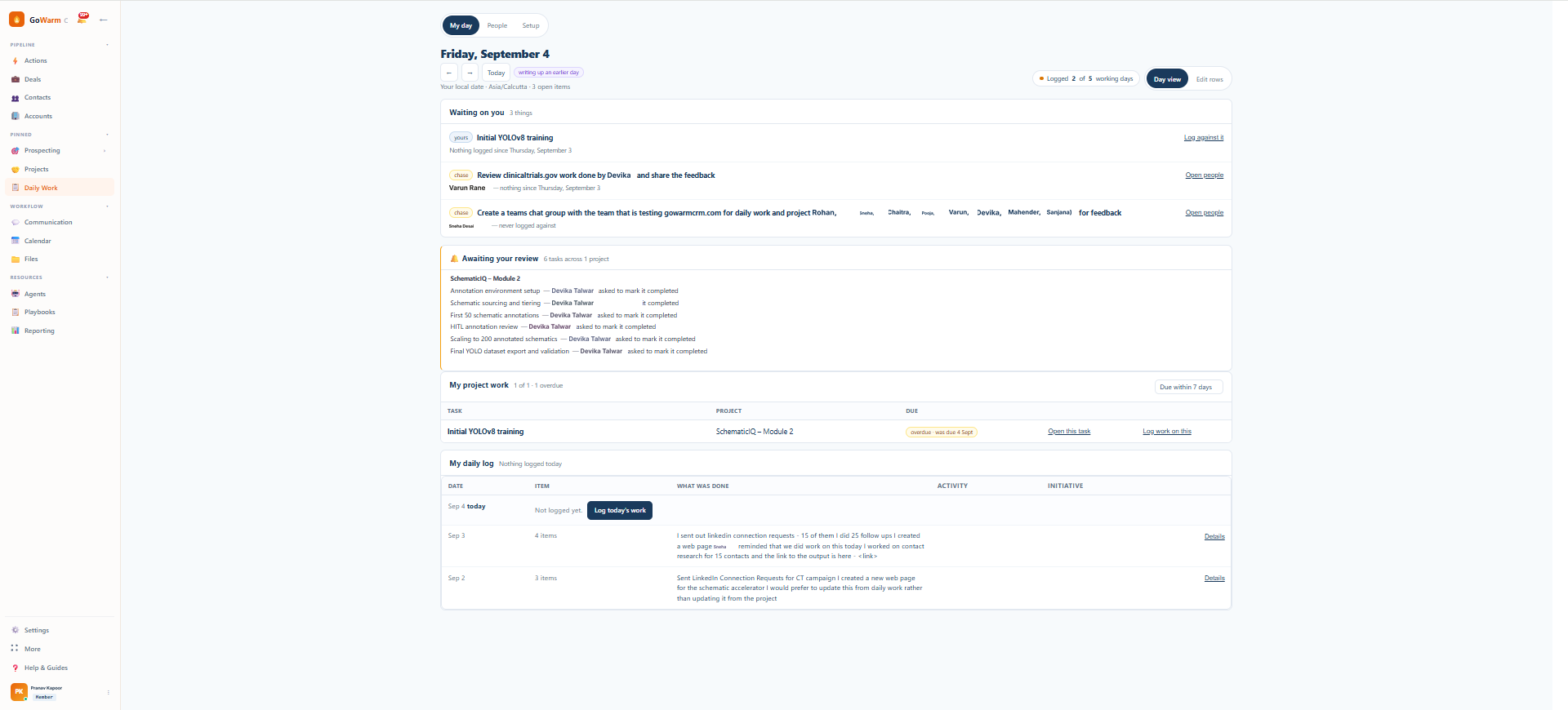Open Playbooks via its clipboard icon

(x=15, y=313)
